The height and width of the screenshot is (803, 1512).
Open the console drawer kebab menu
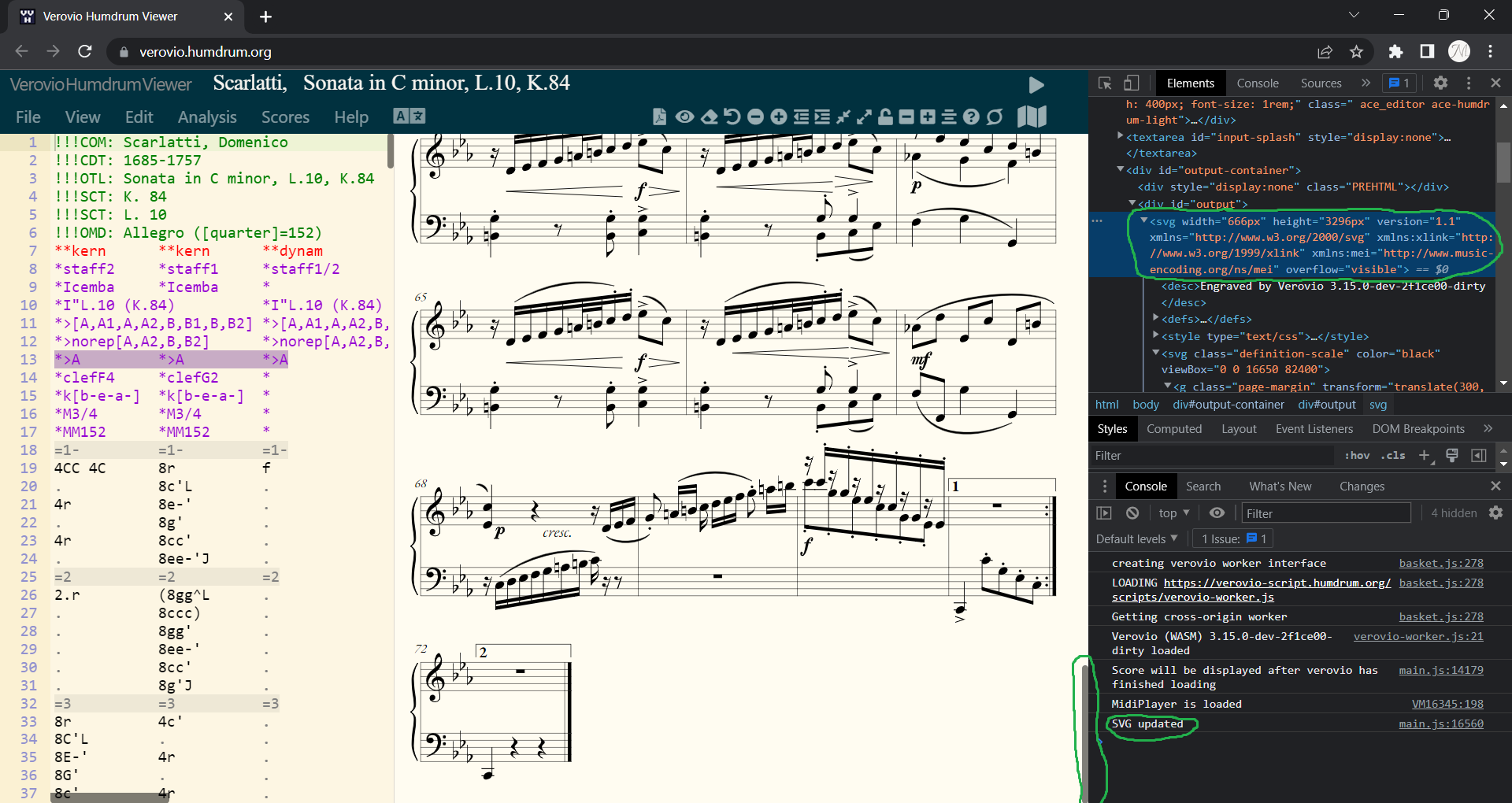pos(1104,487)
